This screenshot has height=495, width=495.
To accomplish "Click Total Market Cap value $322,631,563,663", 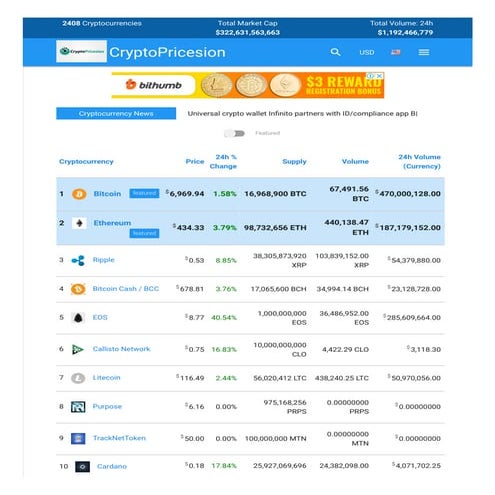I will (x=248, y=33).
